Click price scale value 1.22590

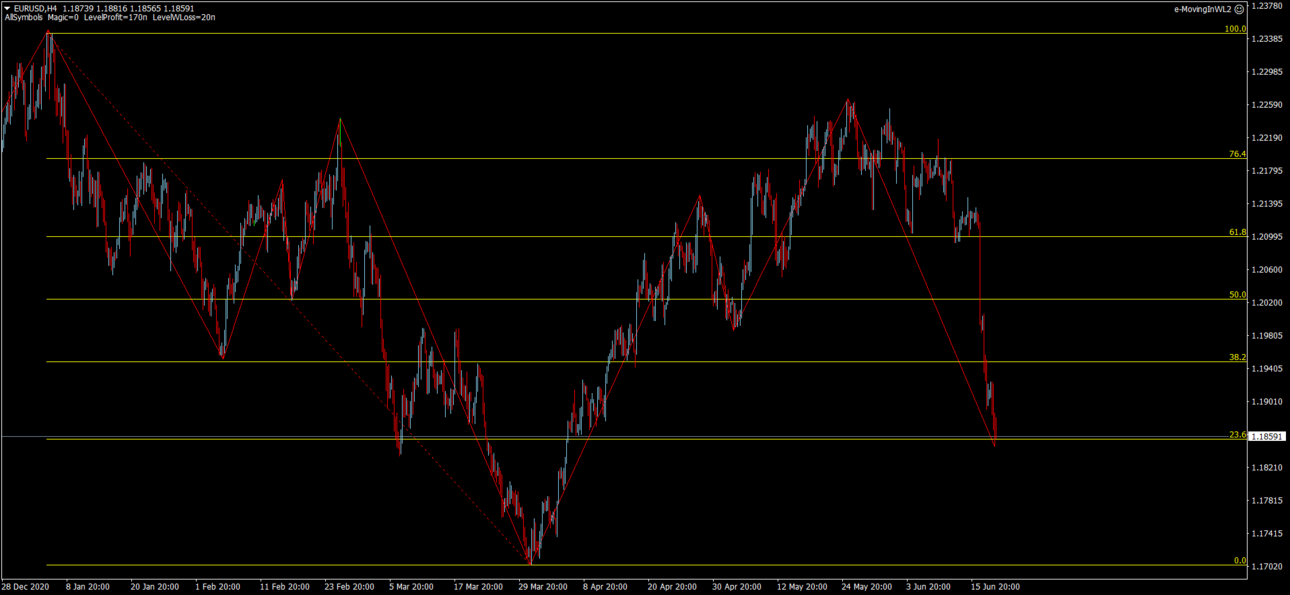1268,105
